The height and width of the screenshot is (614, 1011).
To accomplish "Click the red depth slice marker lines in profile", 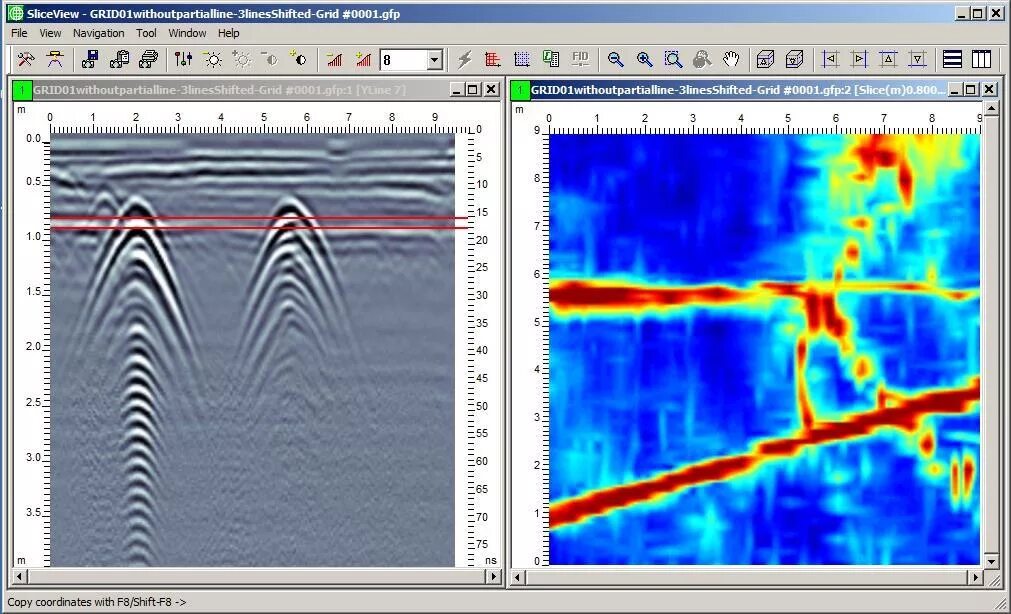I will coord(258,223).
